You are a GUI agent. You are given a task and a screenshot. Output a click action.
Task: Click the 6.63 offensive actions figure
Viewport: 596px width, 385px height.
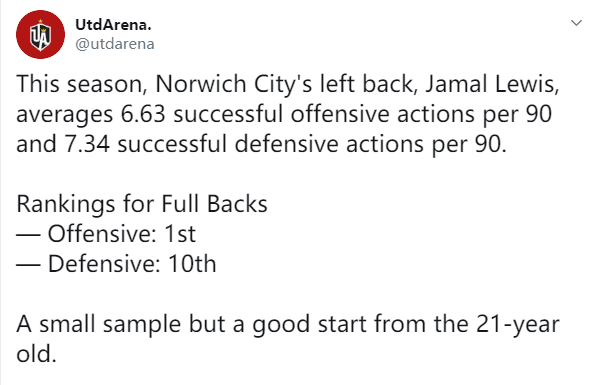pyautogui.click(x=143, y=114)
